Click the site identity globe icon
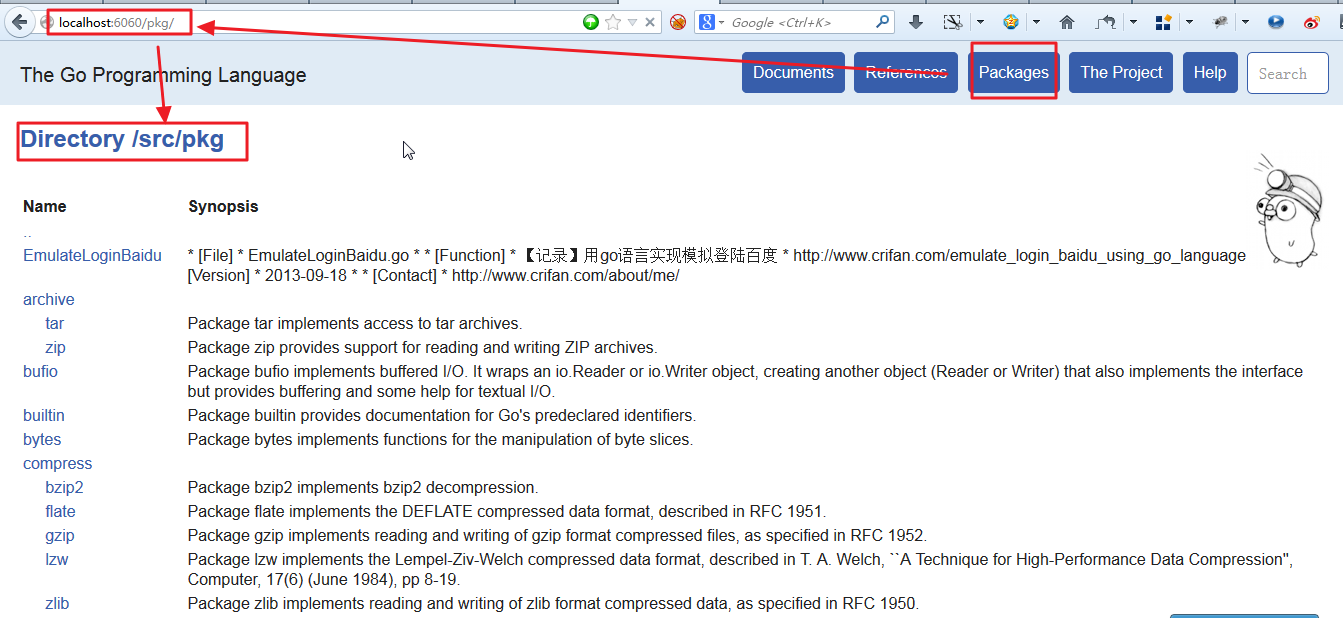 click(x=47, y=22)
